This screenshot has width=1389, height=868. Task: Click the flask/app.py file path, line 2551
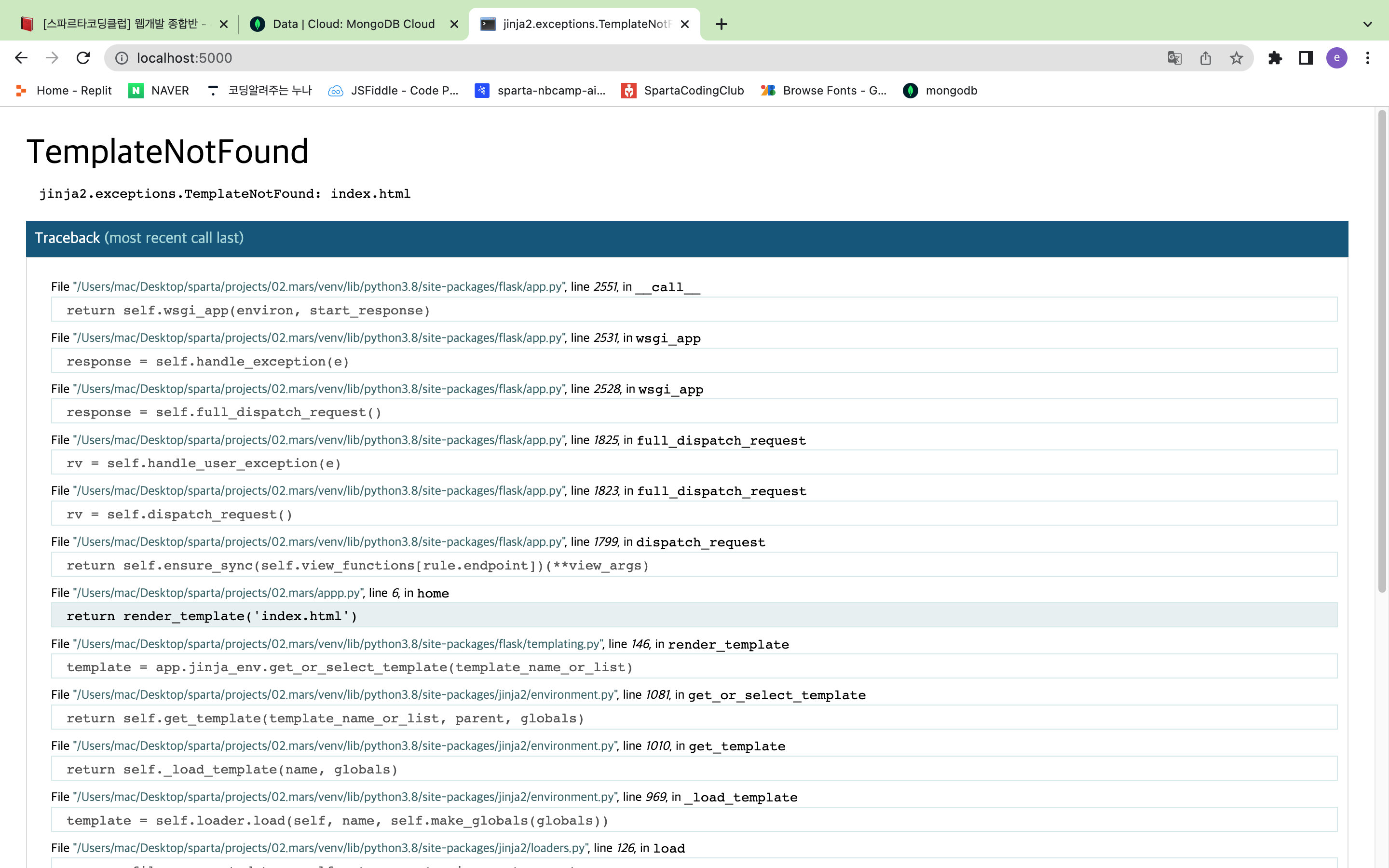(x=319, y=287)
